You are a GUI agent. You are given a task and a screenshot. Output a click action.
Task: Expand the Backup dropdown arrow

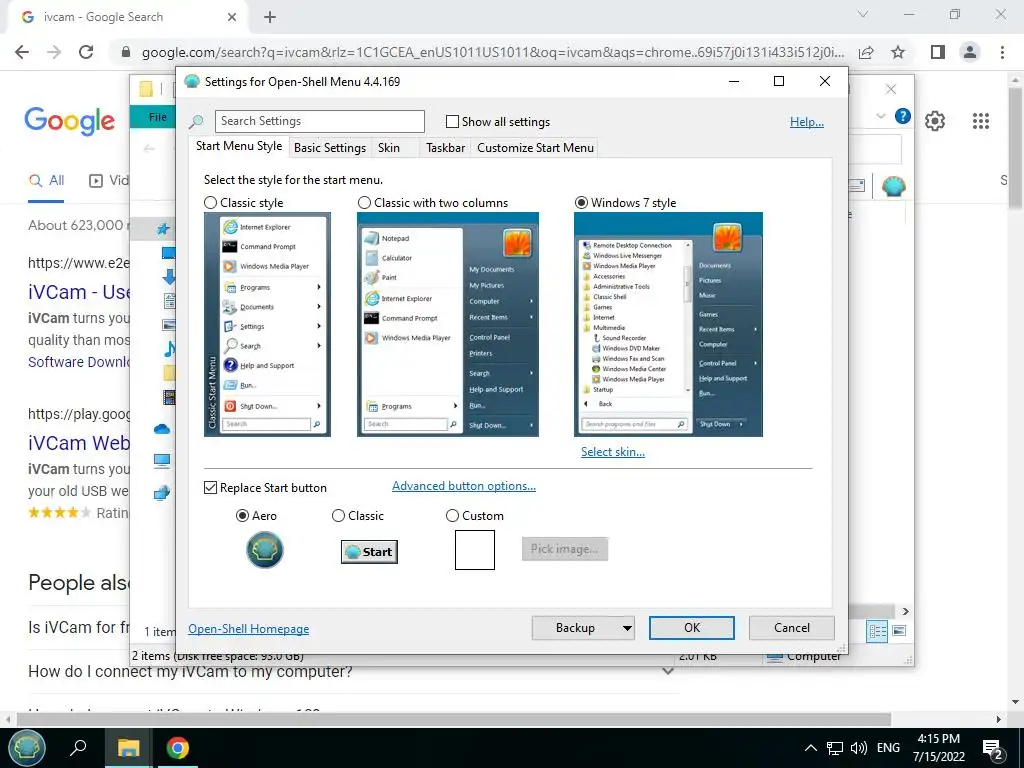[x=627, y=628]
